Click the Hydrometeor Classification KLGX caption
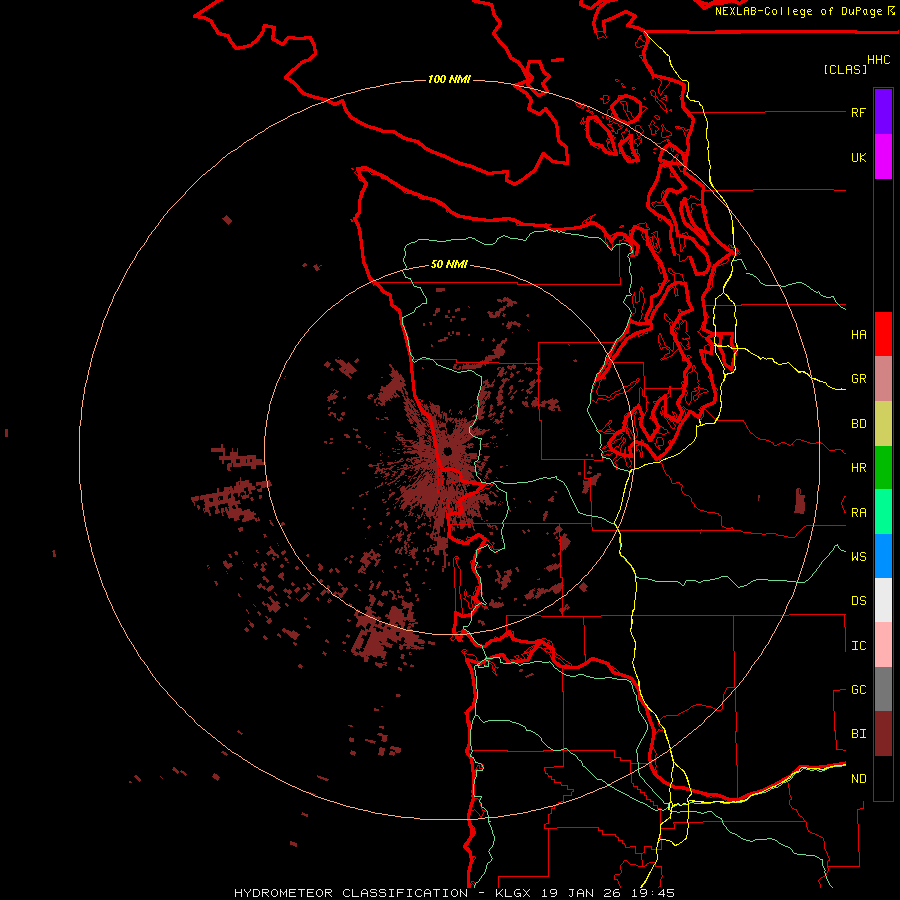This screenshot has height=900, width=900. pos(454,893)
